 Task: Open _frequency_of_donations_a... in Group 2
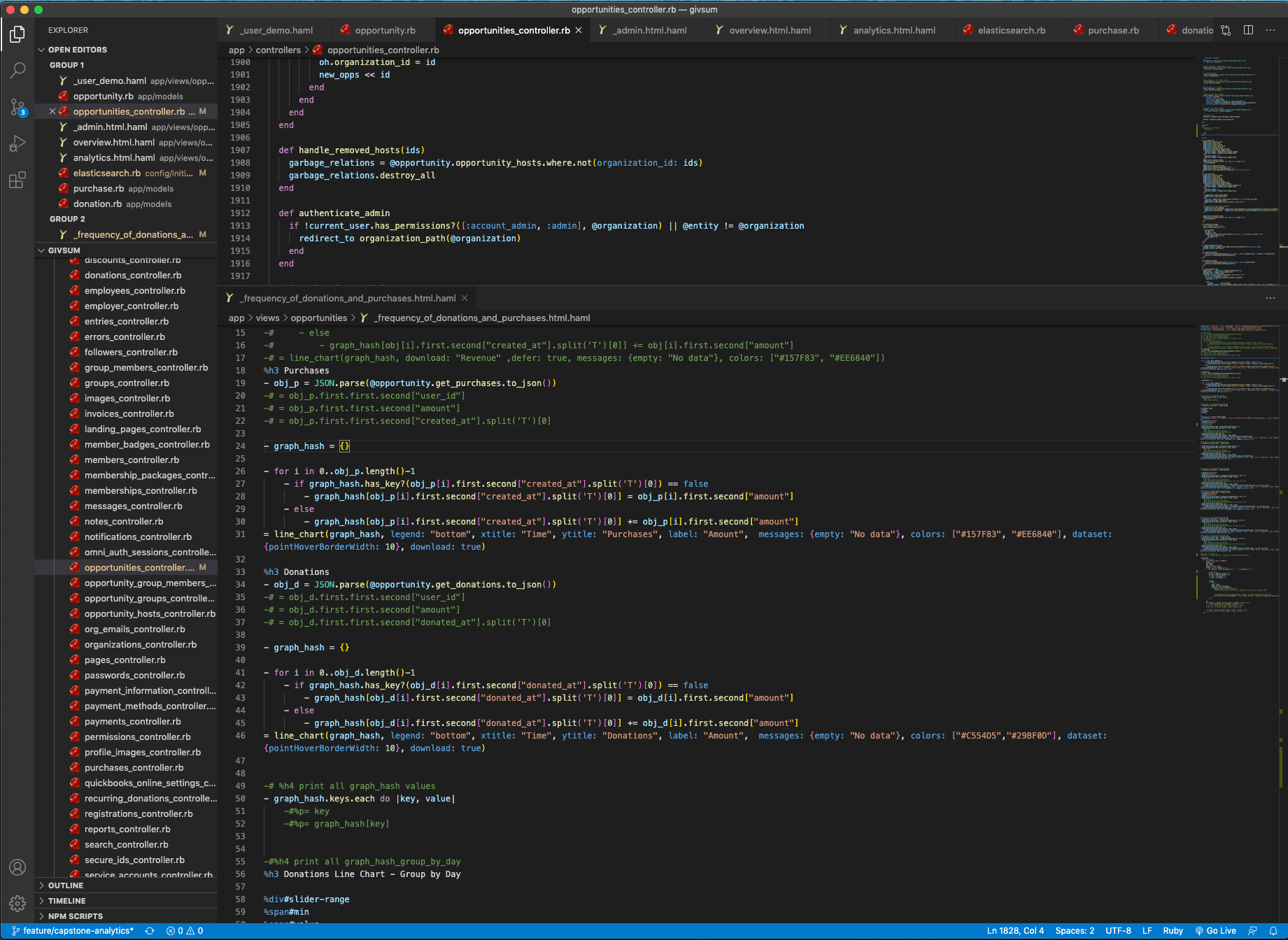click(x=126, y=234)
